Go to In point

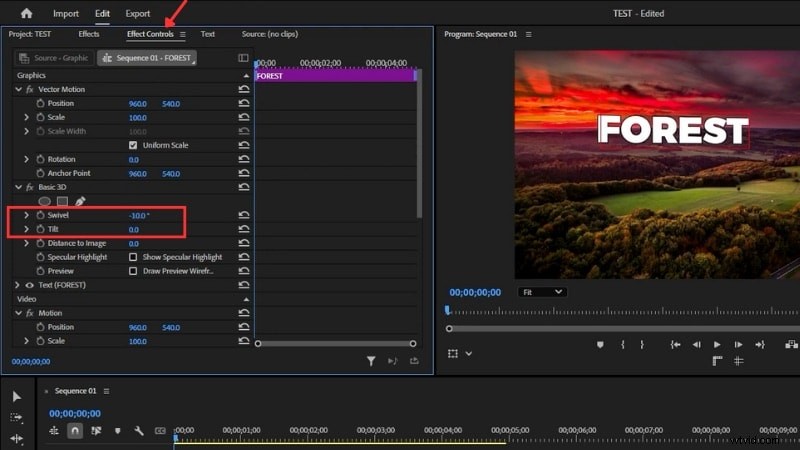pos(675,345)
